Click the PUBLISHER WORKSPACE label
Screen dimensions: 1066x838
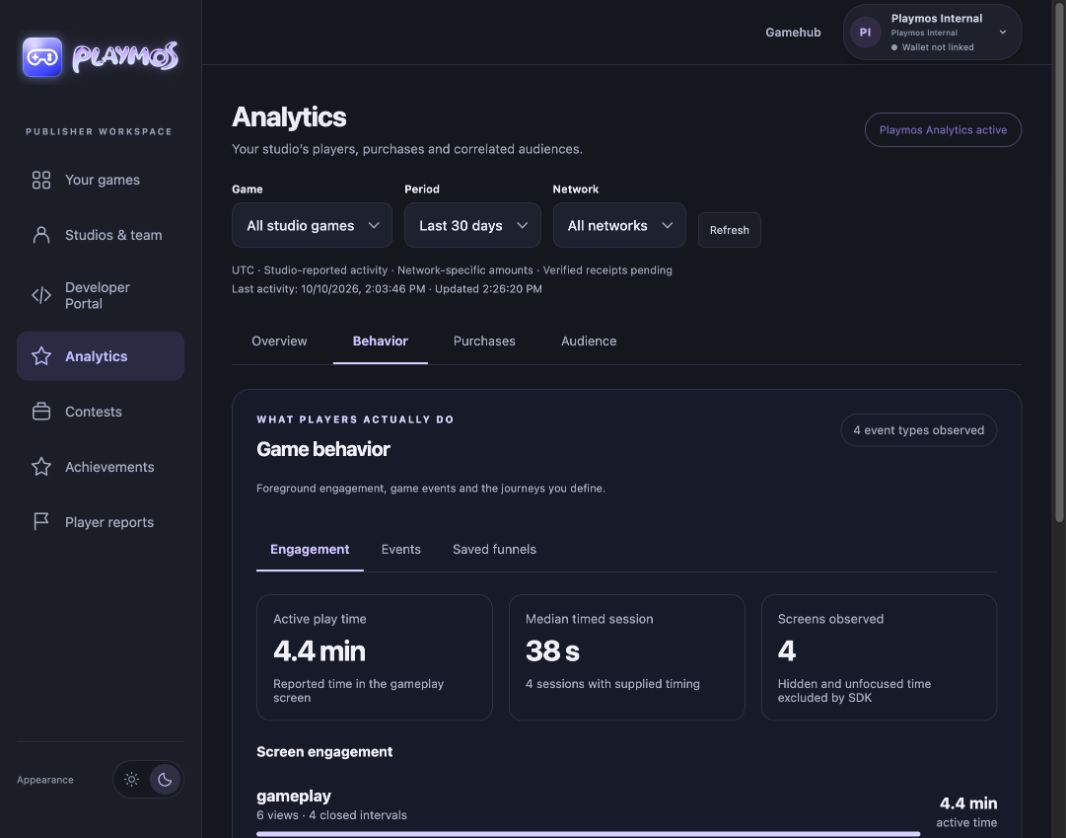(x=99, y=131)
